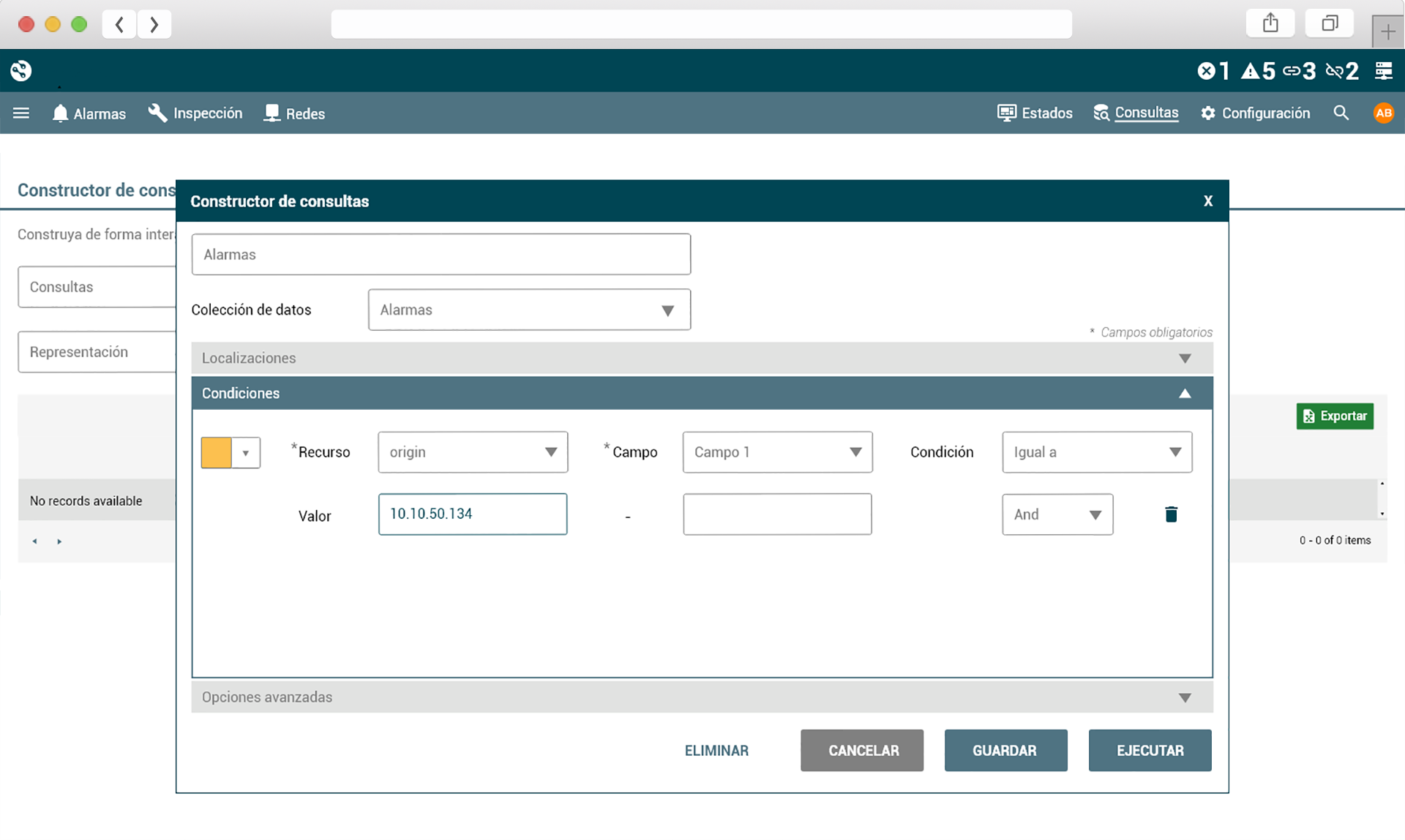Click the Alarmas bell icon

[60, 113]
